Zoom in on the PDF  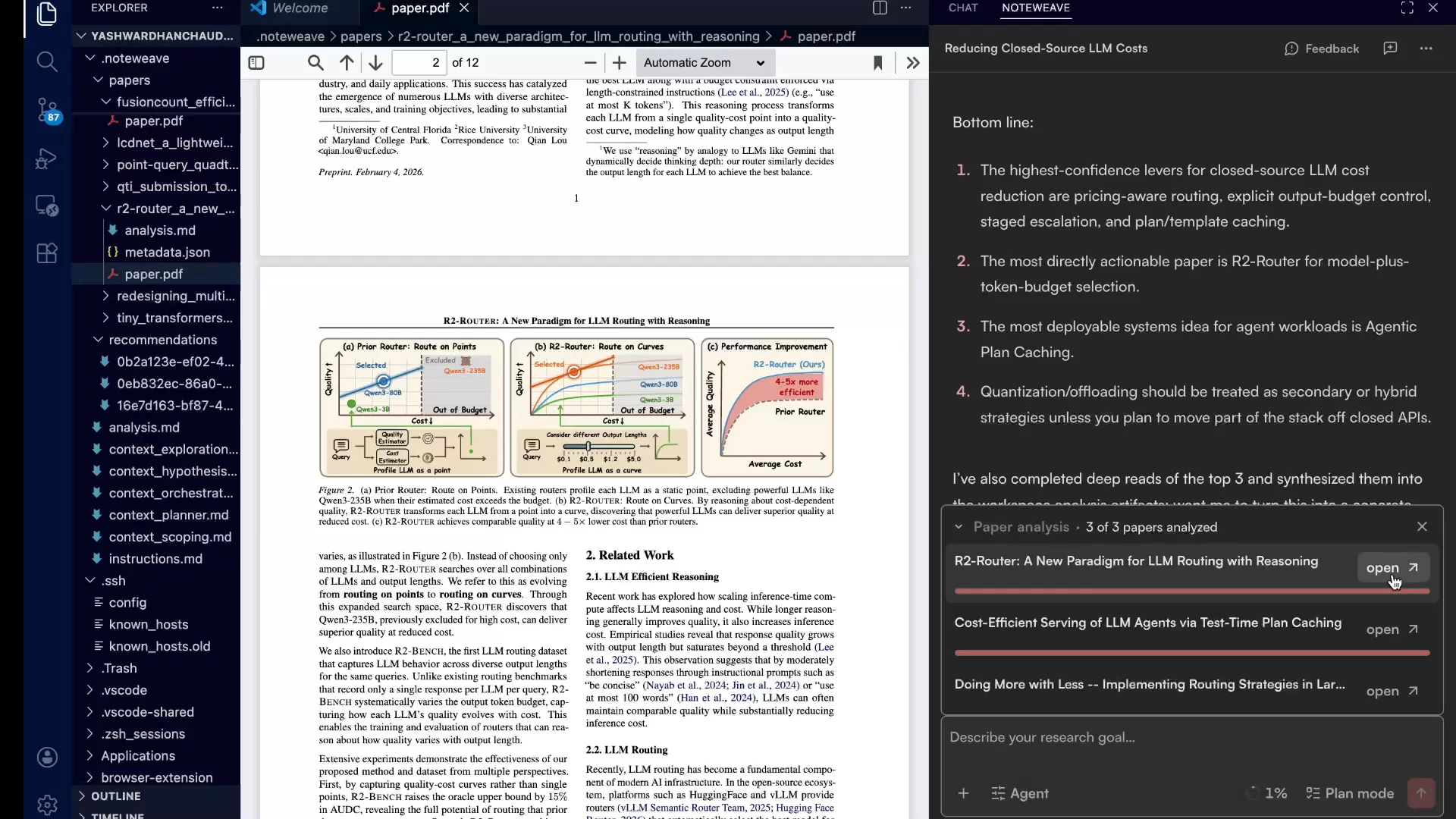coord(620,63)
